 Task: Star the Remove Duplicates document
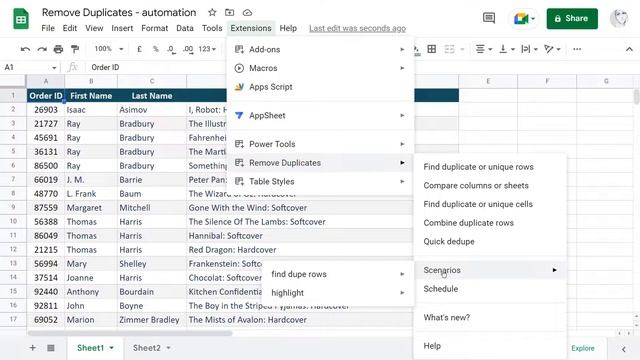click(212, 13)
